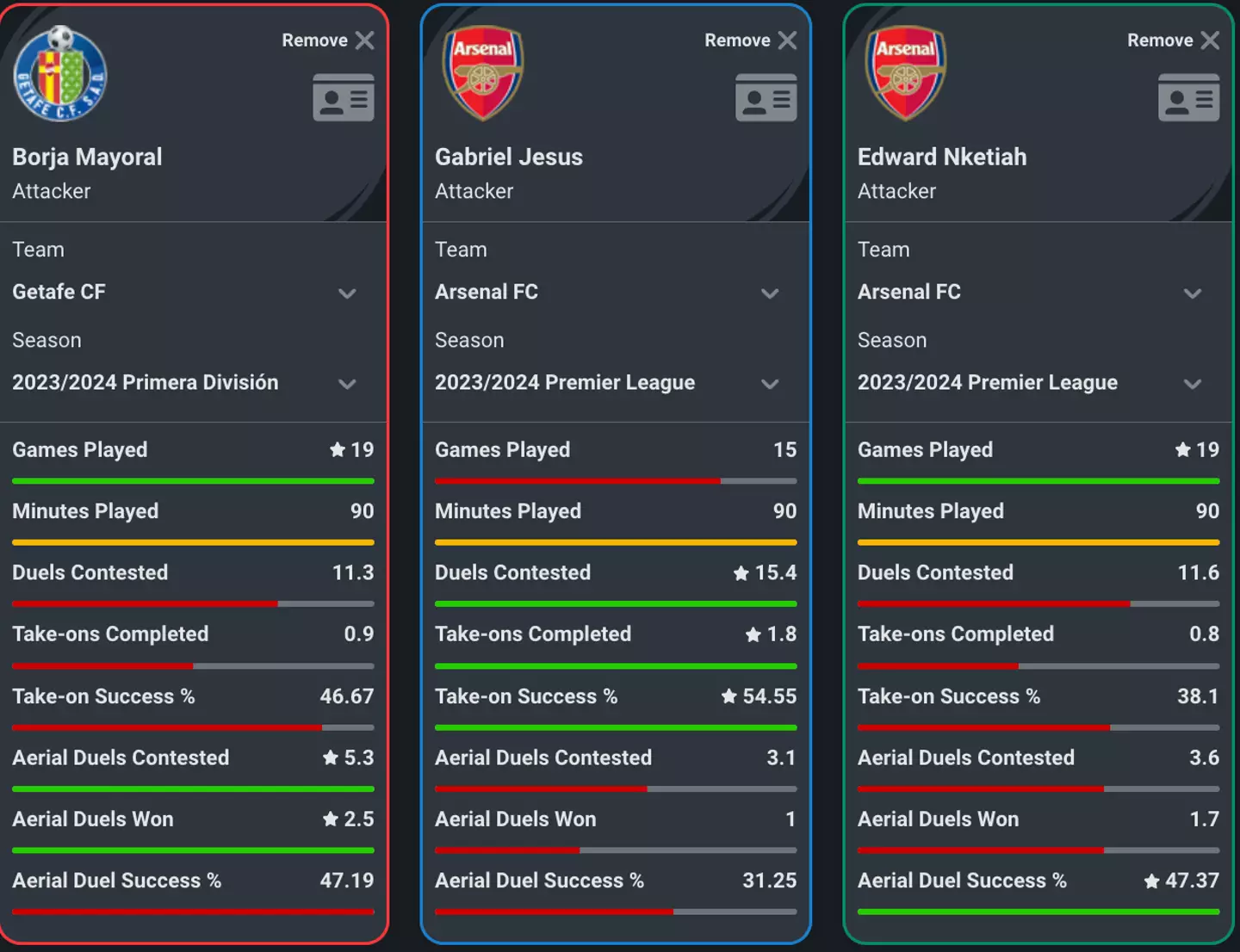Screen dimensions: 1240x952
Task: Open the 2023/2024 Primera División season dropdown
Action: (347, 384)
